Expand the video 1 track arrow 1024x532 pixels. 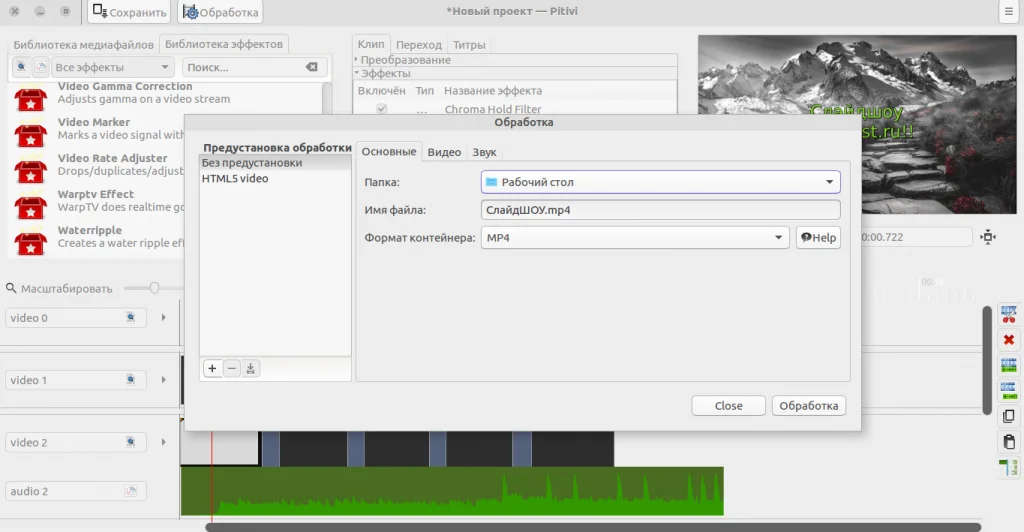163,379
